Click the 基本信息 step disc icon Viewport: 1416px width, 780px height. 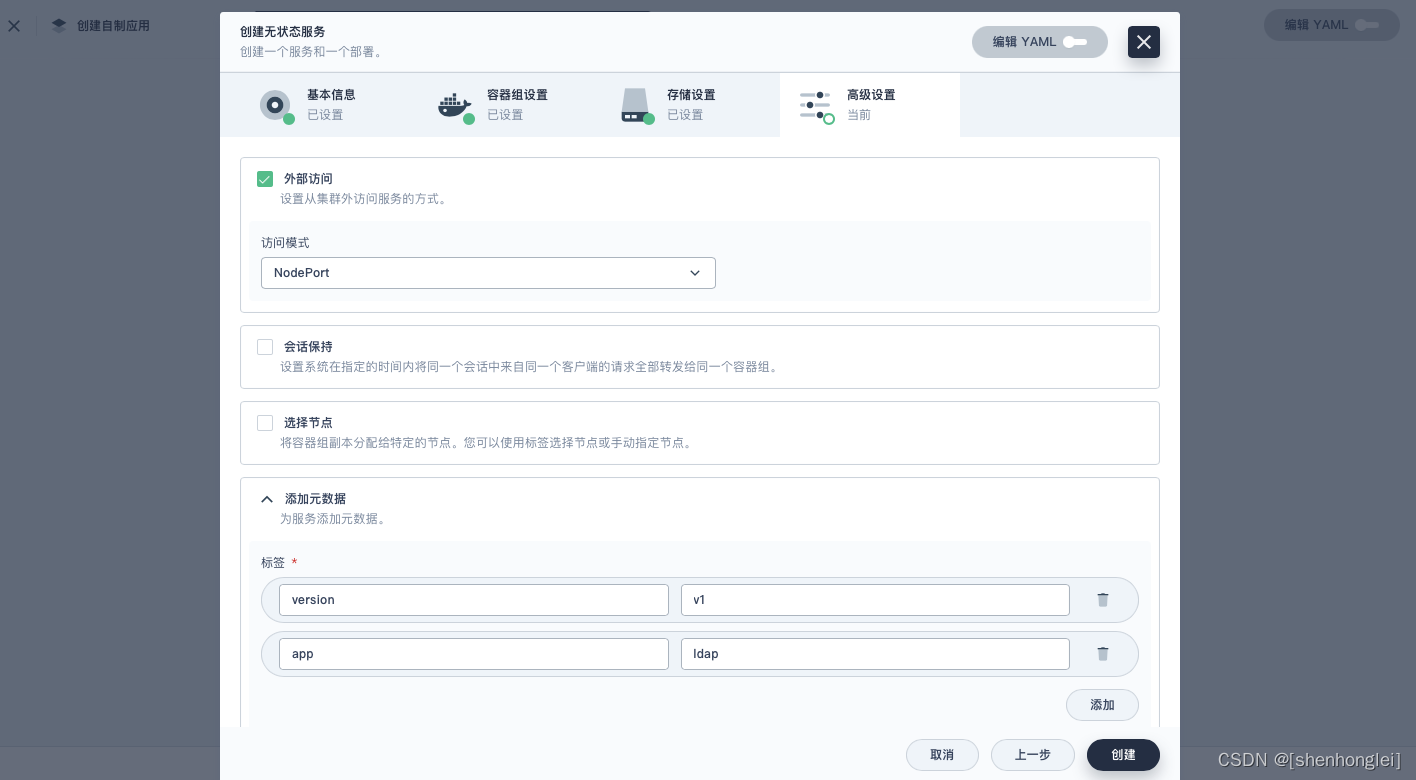[x=275, y=105]
